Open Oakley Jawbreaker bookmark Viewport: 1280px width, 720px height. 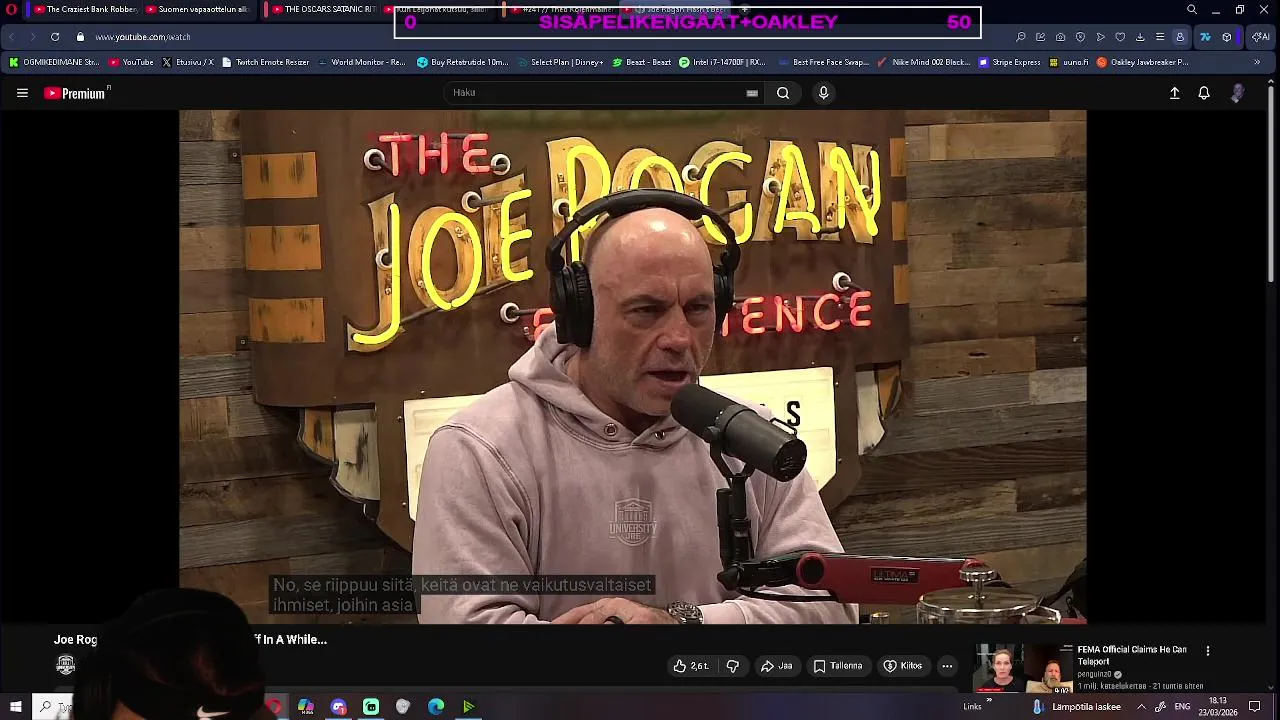[x=1142, y=62]
